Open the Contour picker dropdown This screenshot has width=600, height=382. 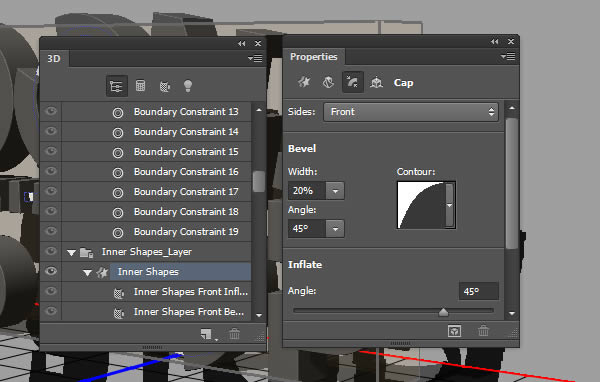coord(450,205)
